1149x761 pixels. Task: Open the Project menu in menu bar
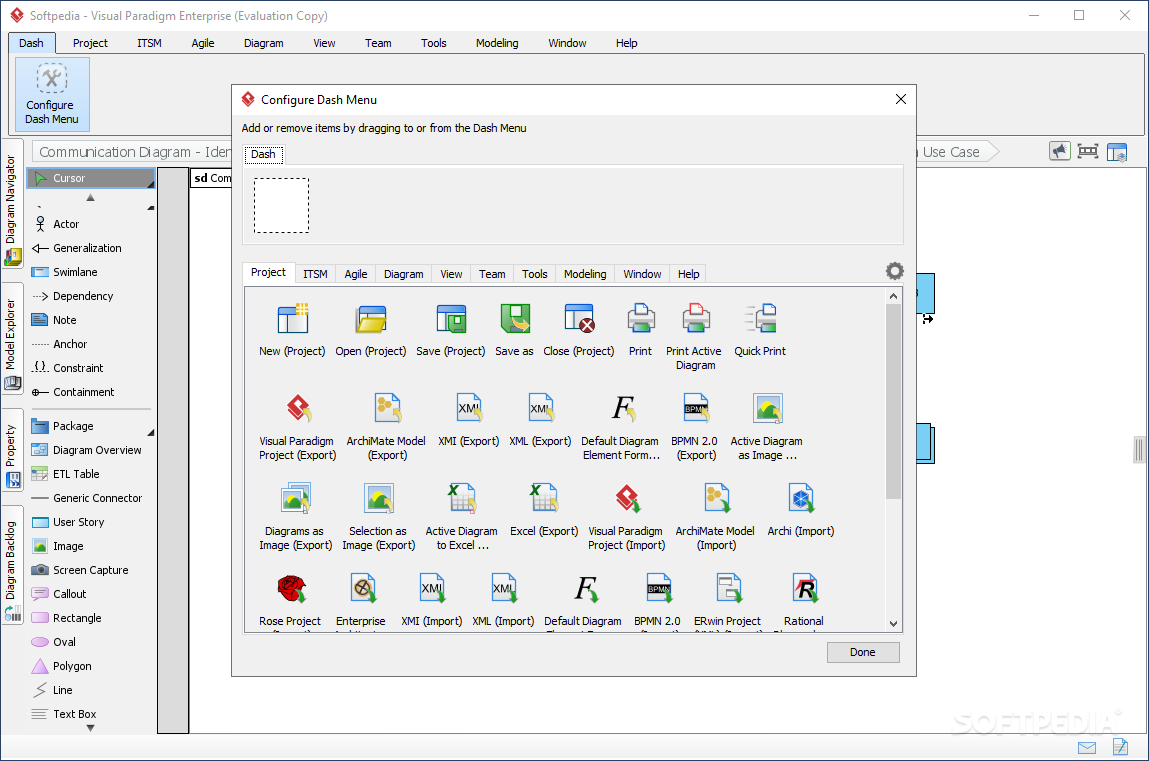coord(90,43)
